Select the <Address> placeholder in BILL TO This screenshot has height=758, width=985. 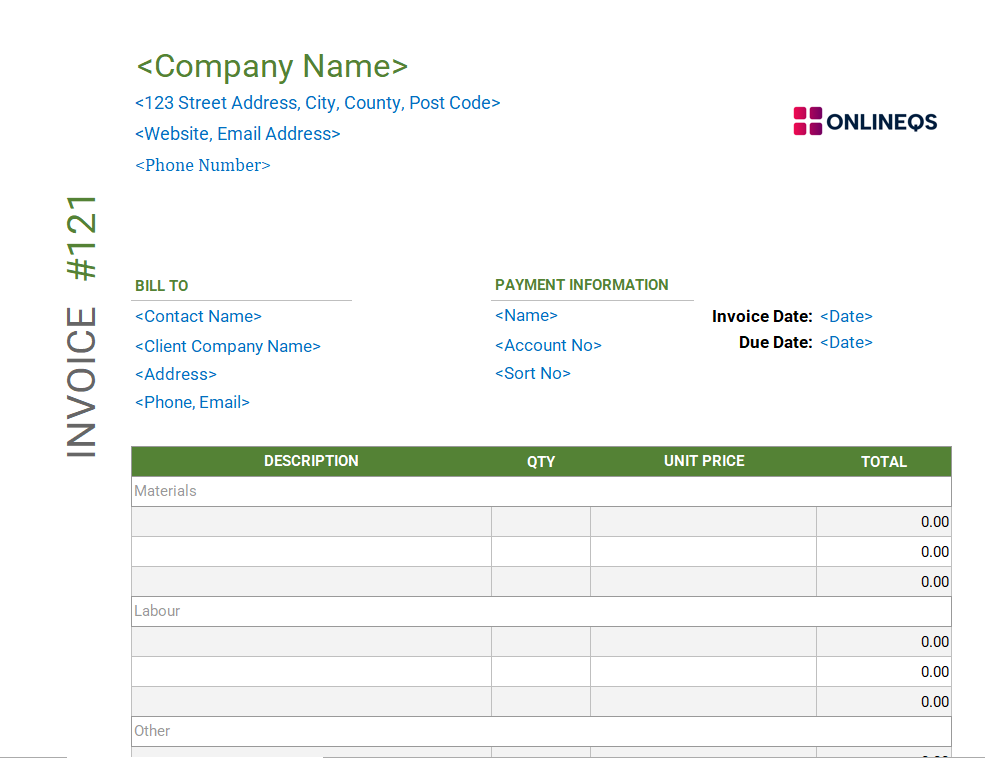tap(176, 374)
